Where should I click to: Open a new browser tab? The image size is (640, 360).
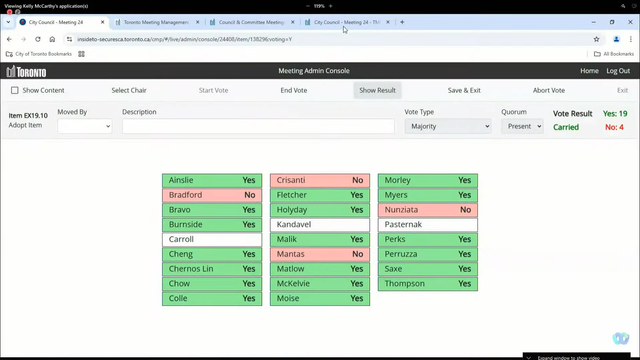coord(402,22)
